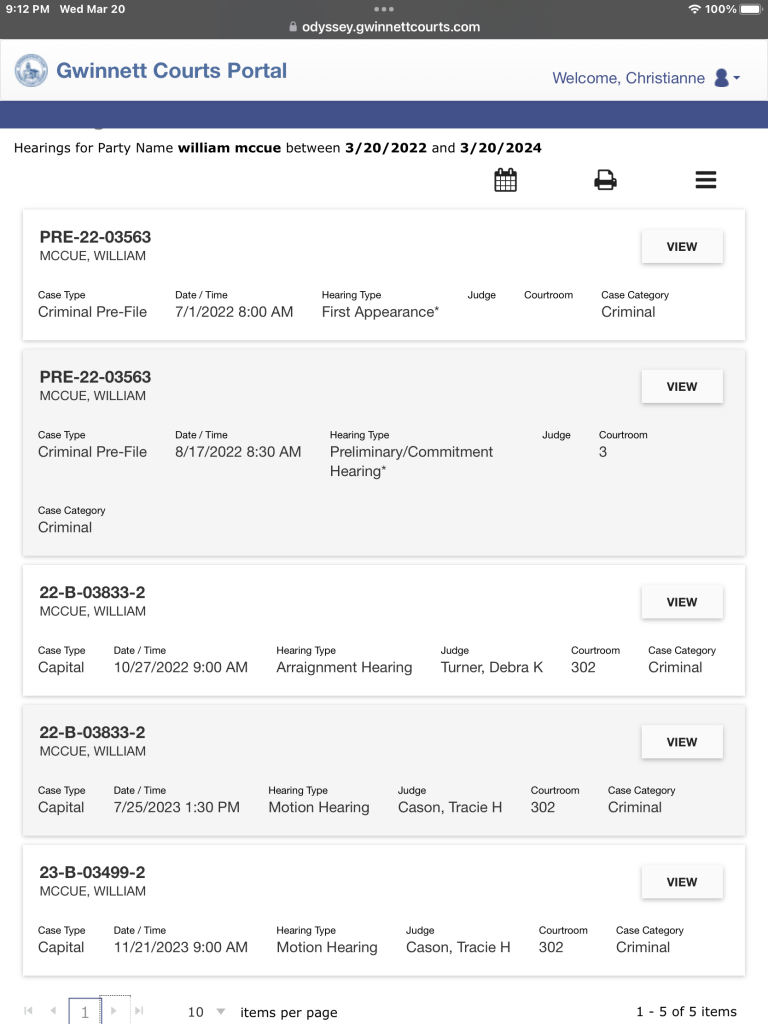The height and width of the screenshot is (1024, 768).
Task: Go to the previous page arrow
Action: (53, 1012)
